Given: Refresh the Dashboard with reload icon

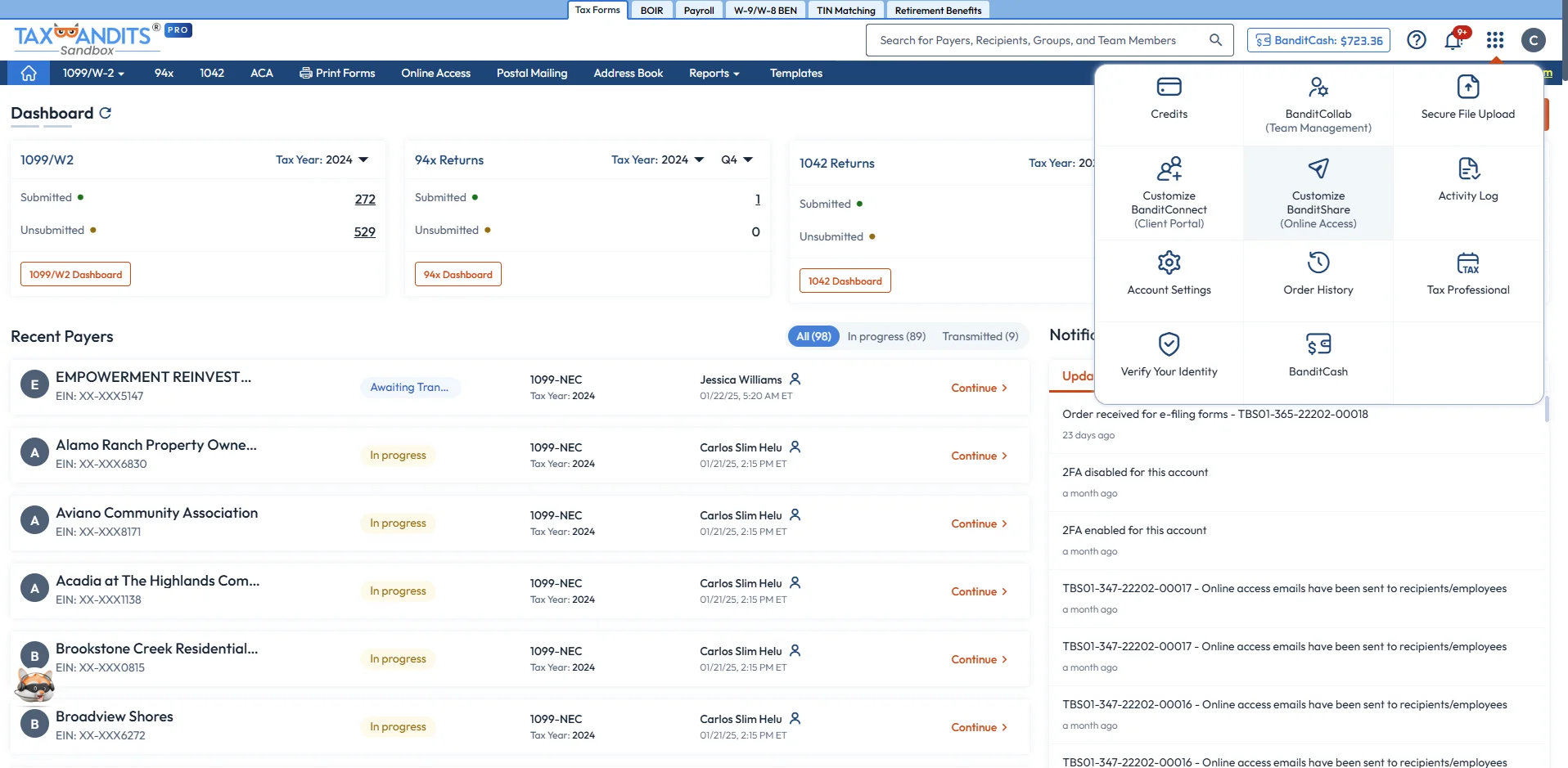Looking at the screenshot, I should tap(105, 113).
